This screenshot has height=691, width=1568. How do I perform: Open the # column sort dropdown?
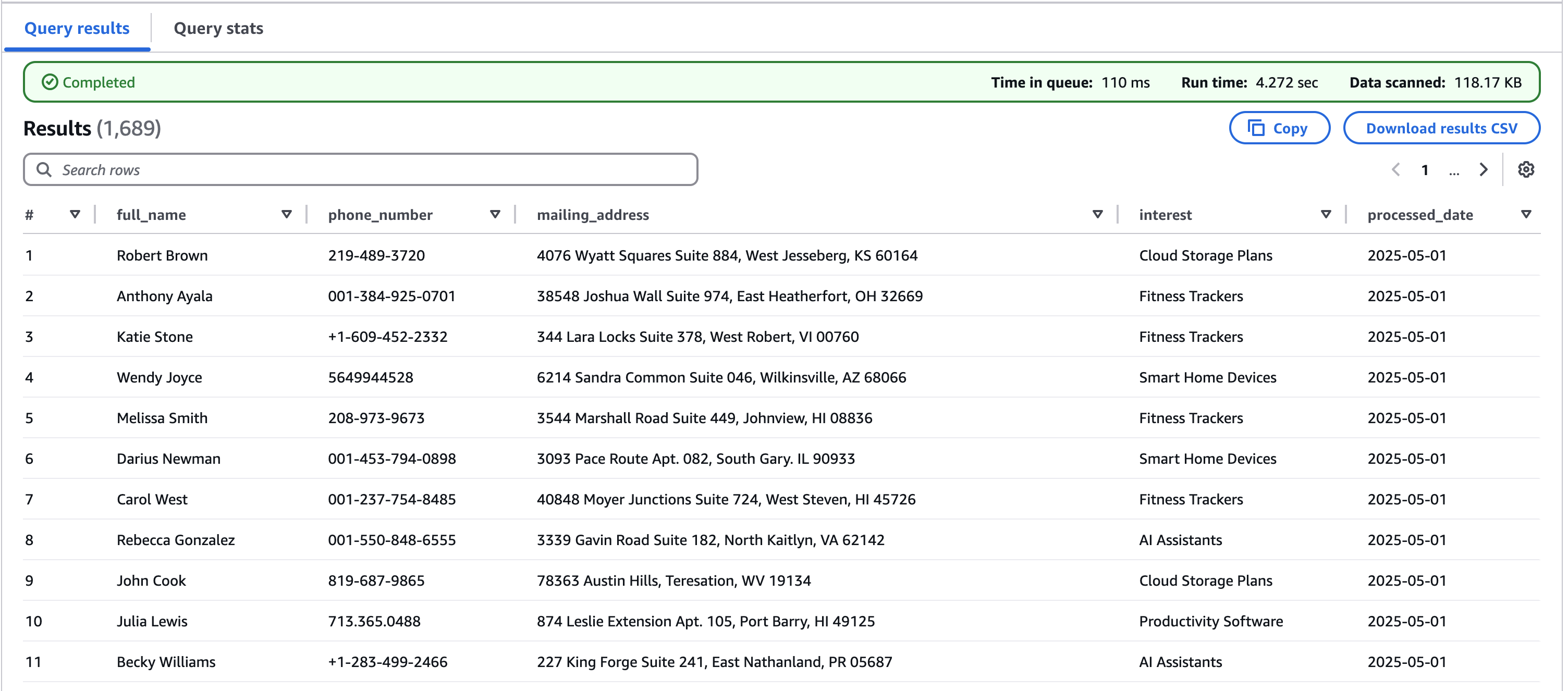(76, 214)
